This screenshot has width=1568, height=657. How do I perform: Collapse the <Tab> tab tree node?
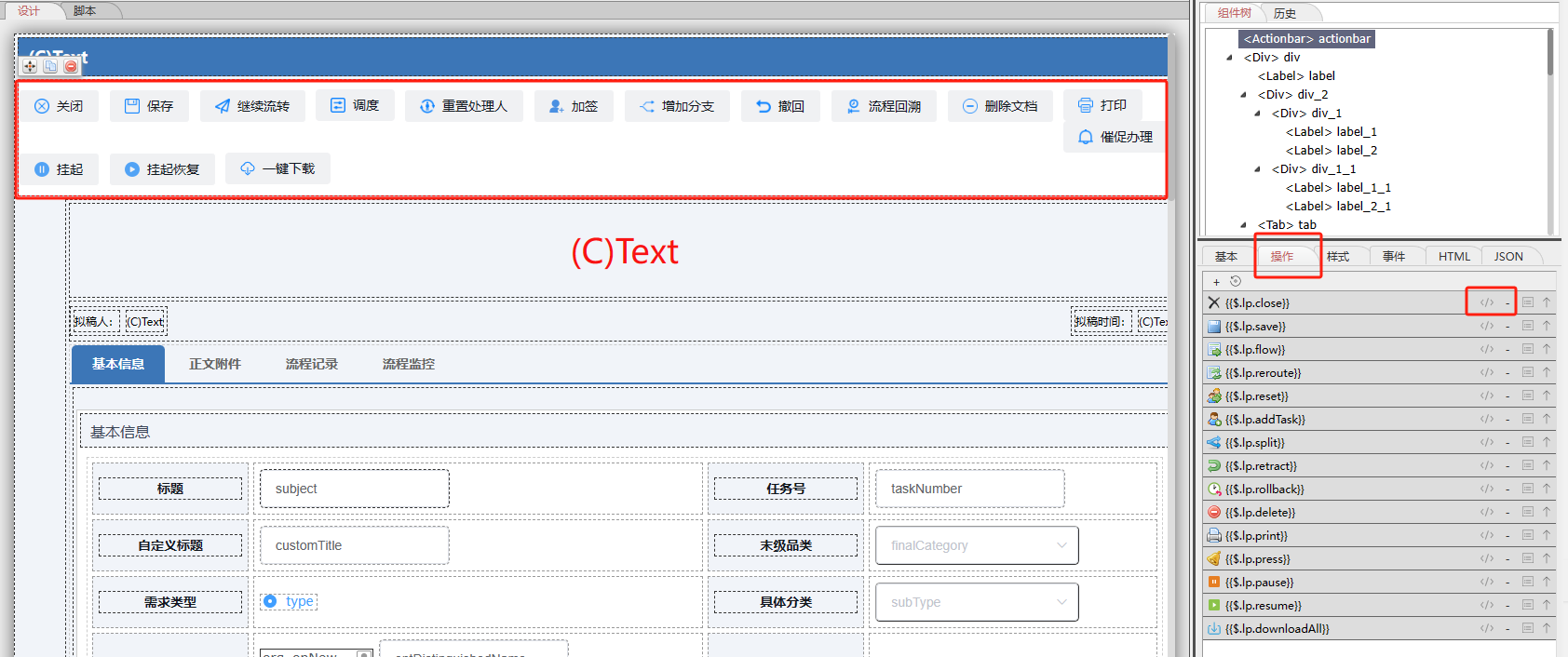point(1244,224)
